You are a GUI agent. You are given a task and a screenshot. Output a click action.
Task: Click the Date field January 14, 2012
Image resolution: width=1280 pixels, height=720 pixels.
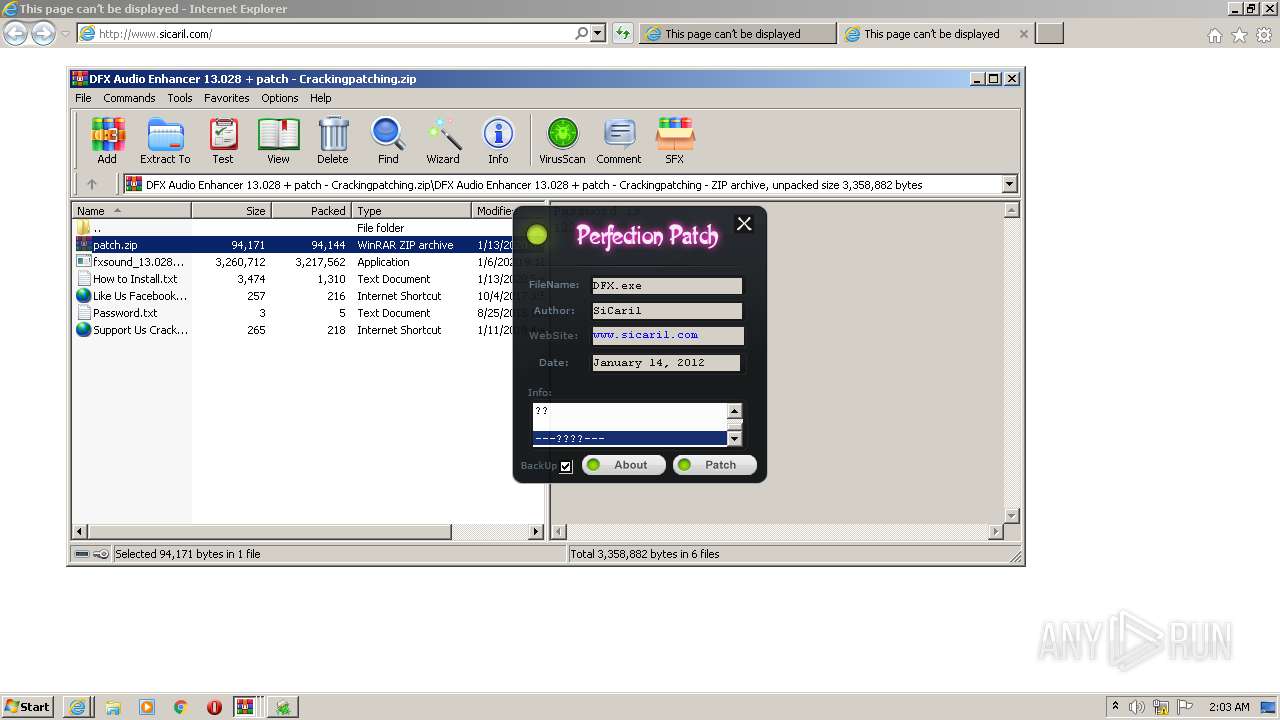point(667,363)
